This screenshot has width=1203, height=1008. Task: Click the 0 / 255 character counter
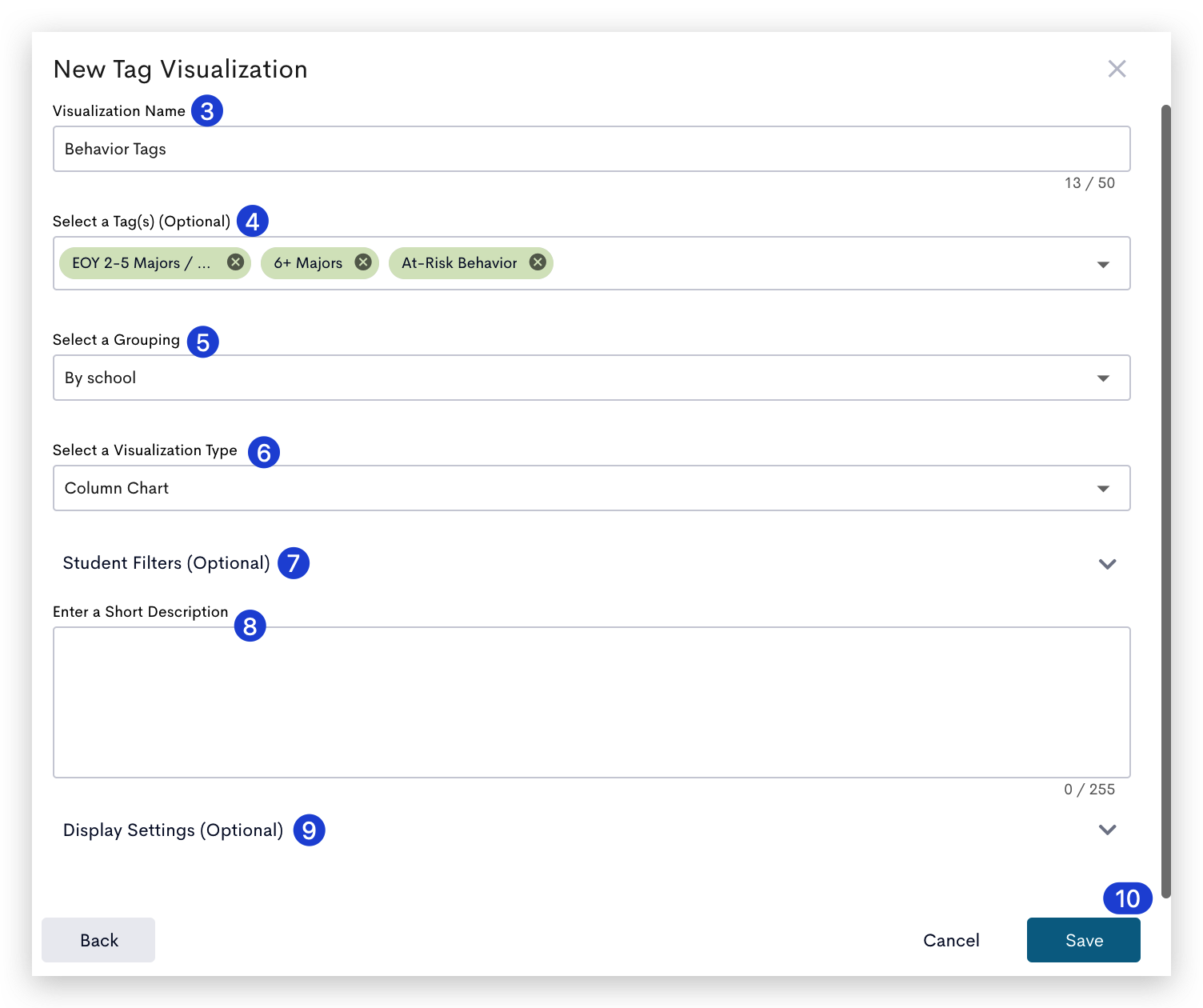coord(1089,790)
